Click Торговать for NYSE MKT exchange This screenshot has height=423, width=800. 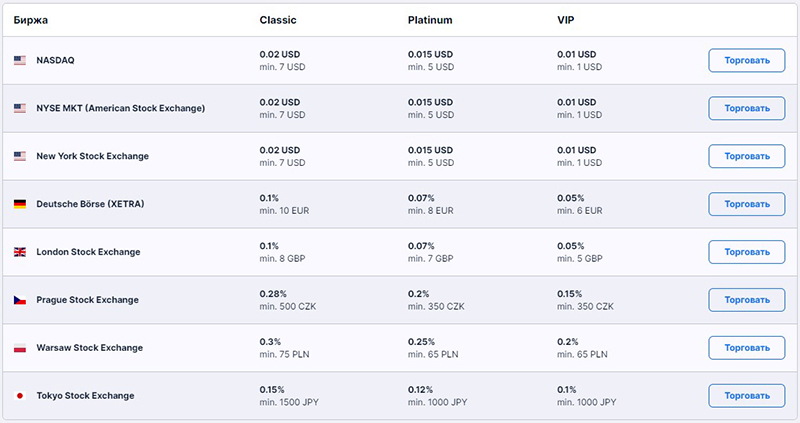[x=746, y=108]
